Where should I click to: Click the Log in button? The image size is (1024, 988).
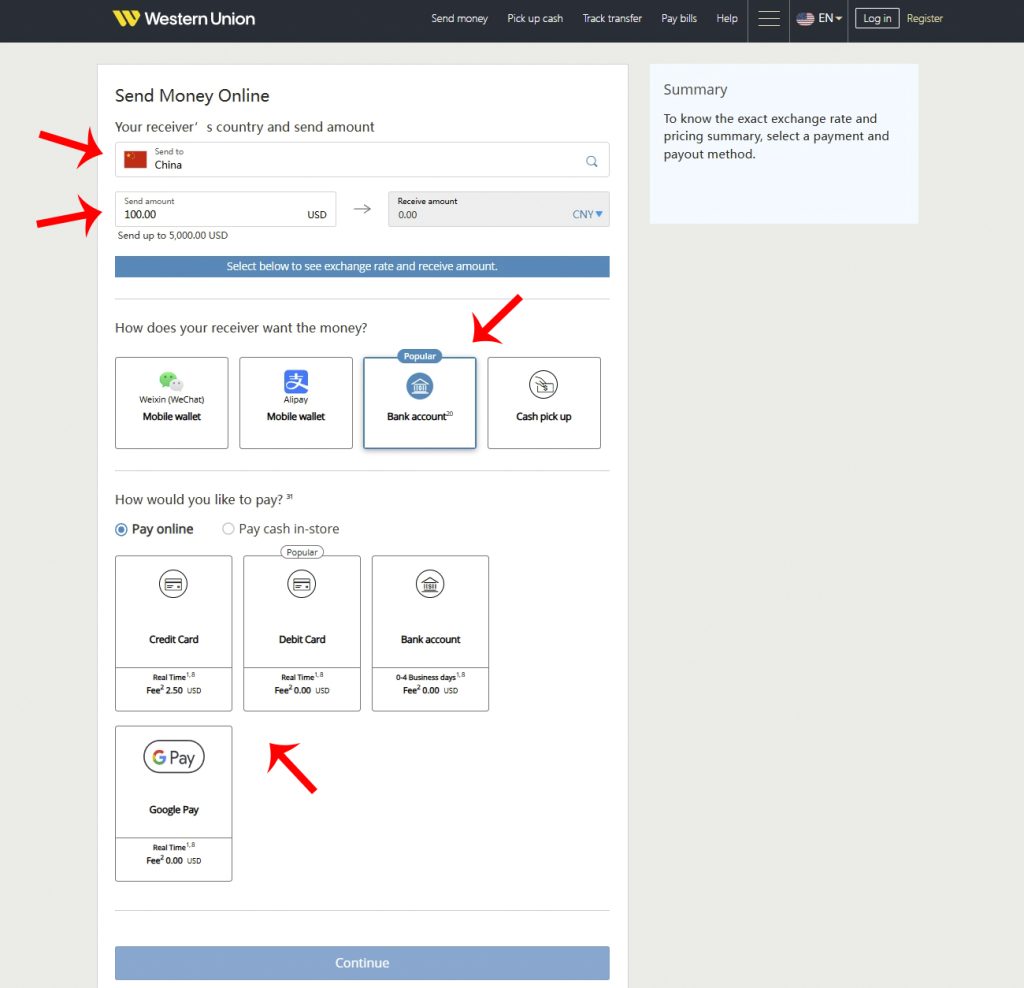[x=877, y=18]
